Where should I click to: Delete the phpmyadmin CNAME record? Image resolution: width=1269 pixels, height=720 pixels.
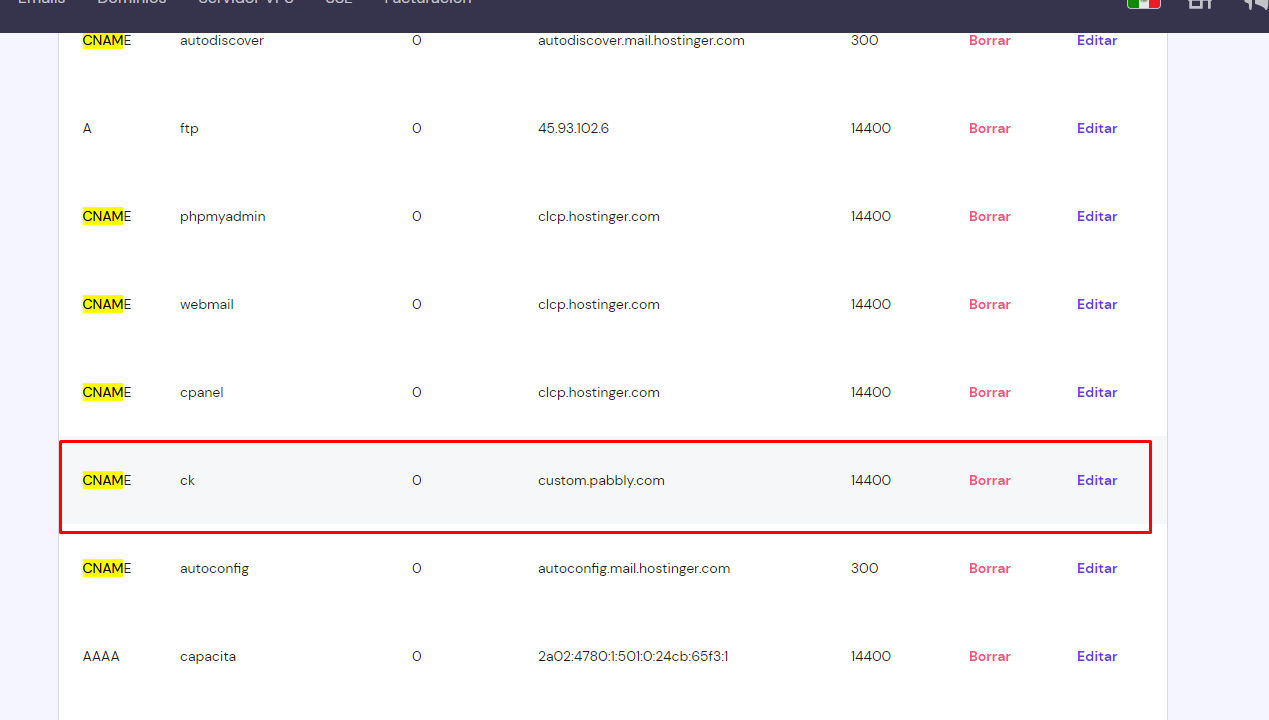pyautogui.click(x=989, y=217)
